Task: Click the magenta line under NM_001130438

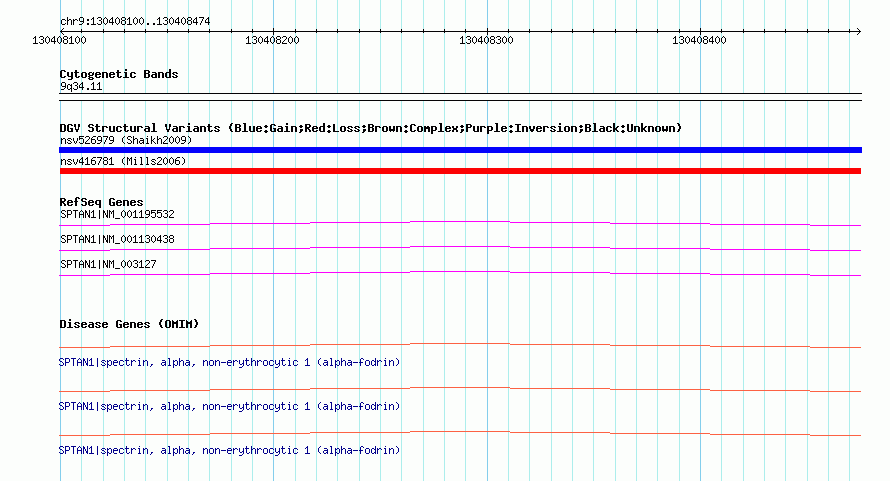Action: [460, 248]
